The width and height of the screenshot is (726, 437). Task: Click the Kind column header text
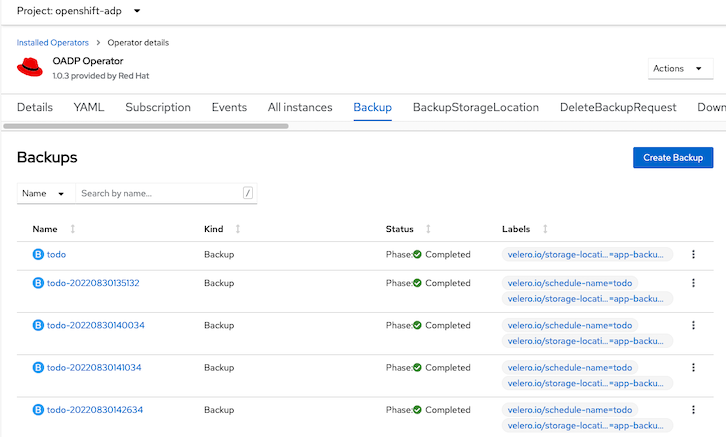pos(213,229)
